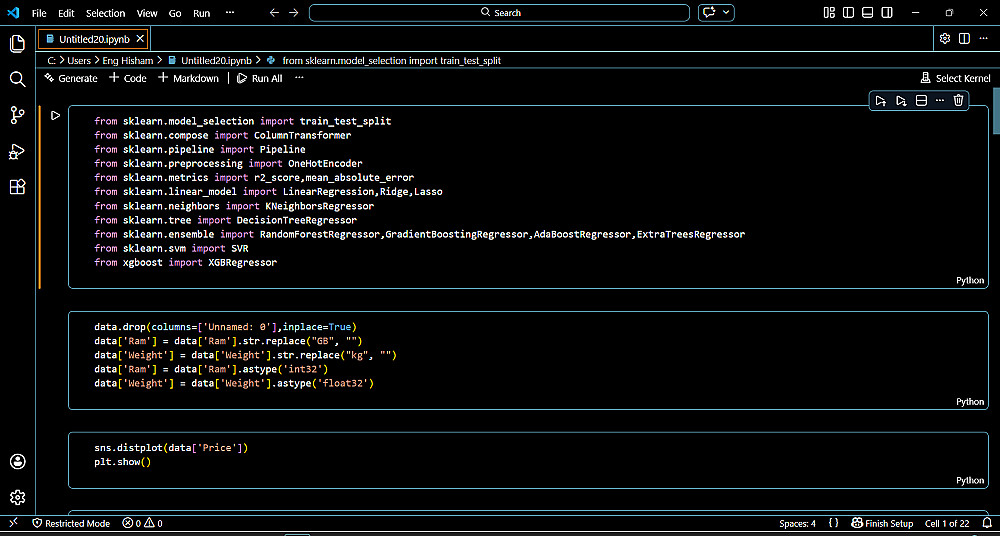Click Restricted Mode in status bar
1000x536 pixels.
coord(71,523)
